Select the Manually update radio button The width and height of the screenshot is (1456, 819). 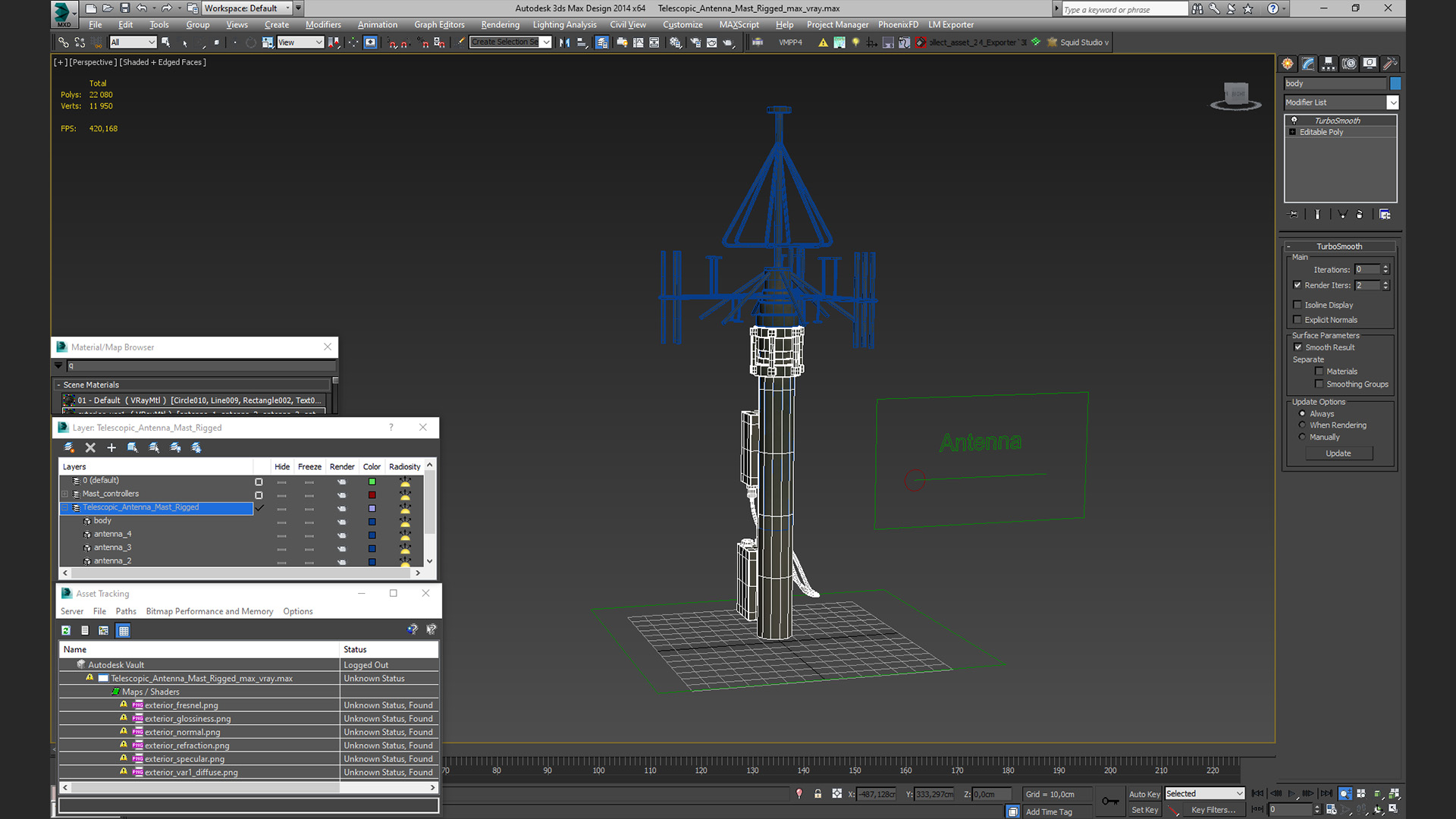tap(1303, 437)
